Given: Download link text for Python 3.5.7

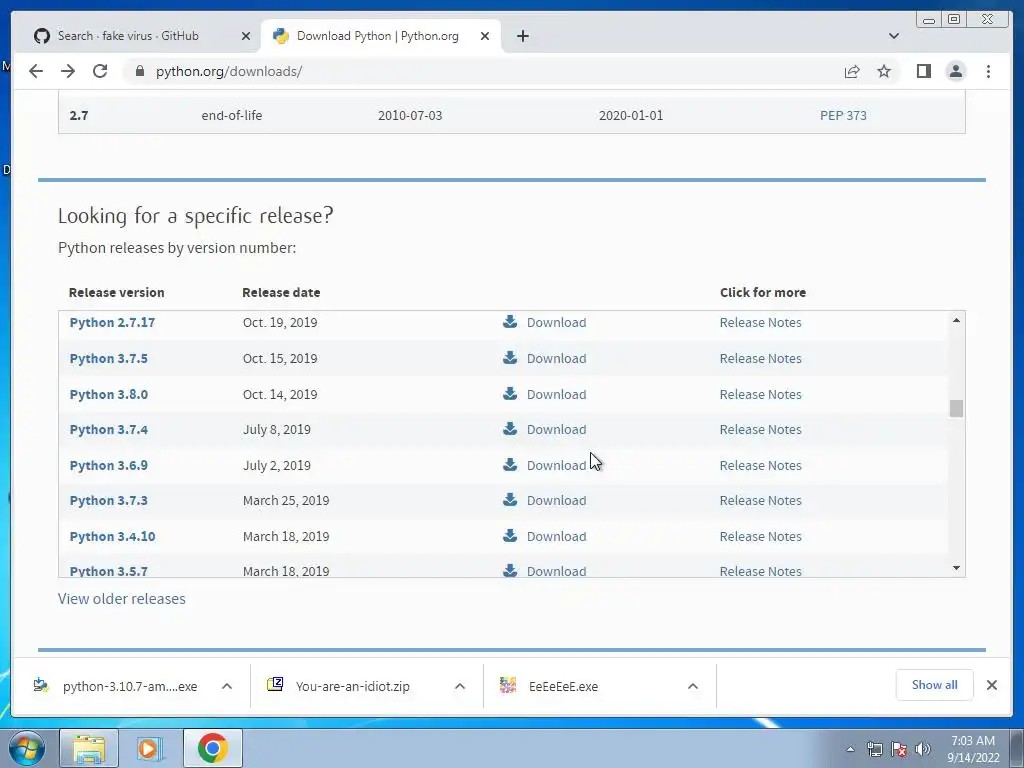Looking at the screenshot, I should pyautogui.click(x=556, y=571).
